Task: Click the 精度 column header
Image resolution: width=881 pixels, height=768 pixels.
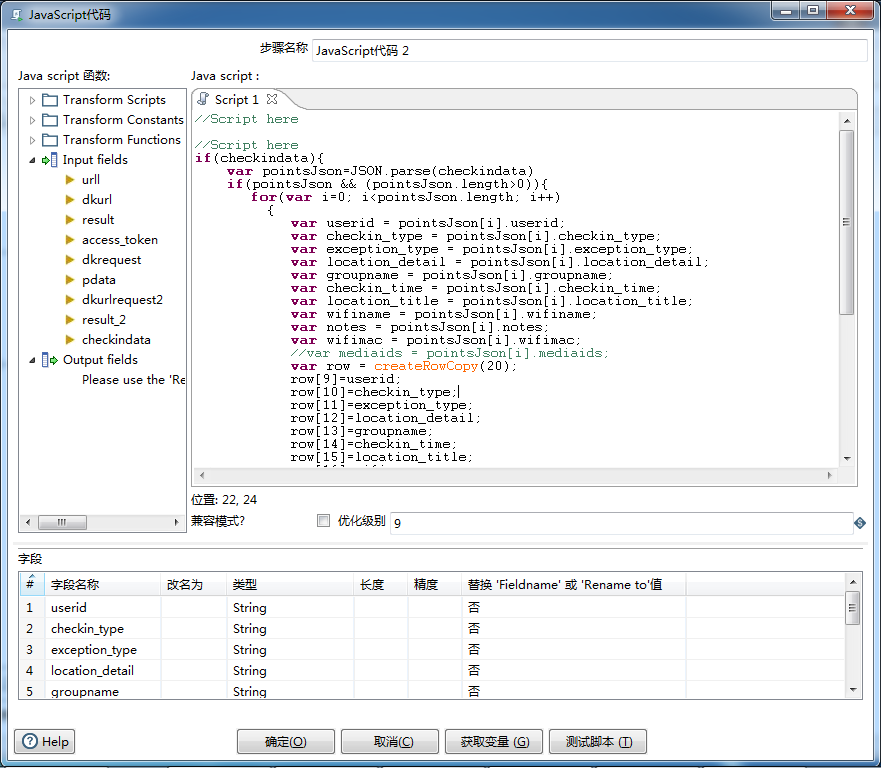Action: point(435,585)
